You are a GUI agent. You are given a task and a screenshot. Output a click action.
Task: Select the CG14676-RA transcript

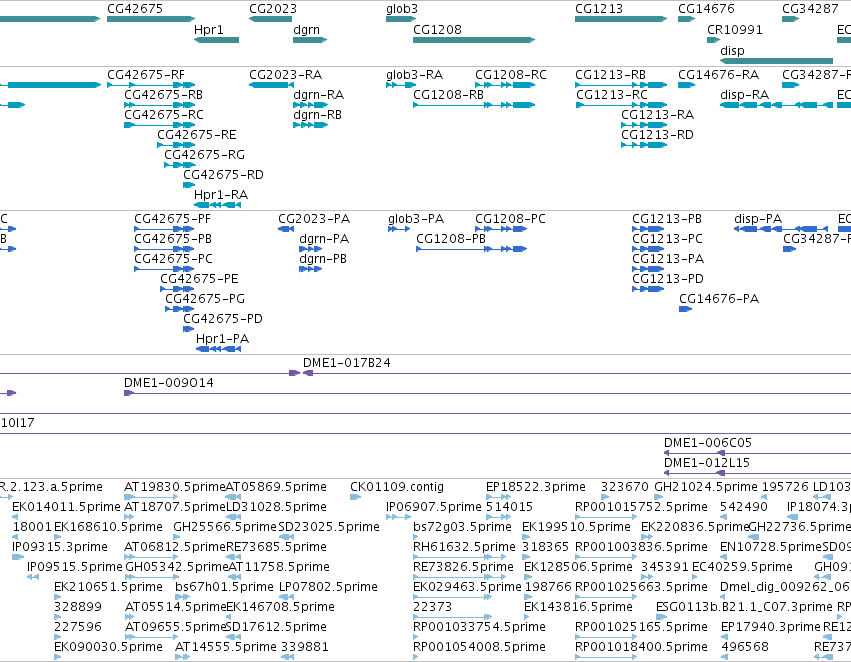(719, 75)
